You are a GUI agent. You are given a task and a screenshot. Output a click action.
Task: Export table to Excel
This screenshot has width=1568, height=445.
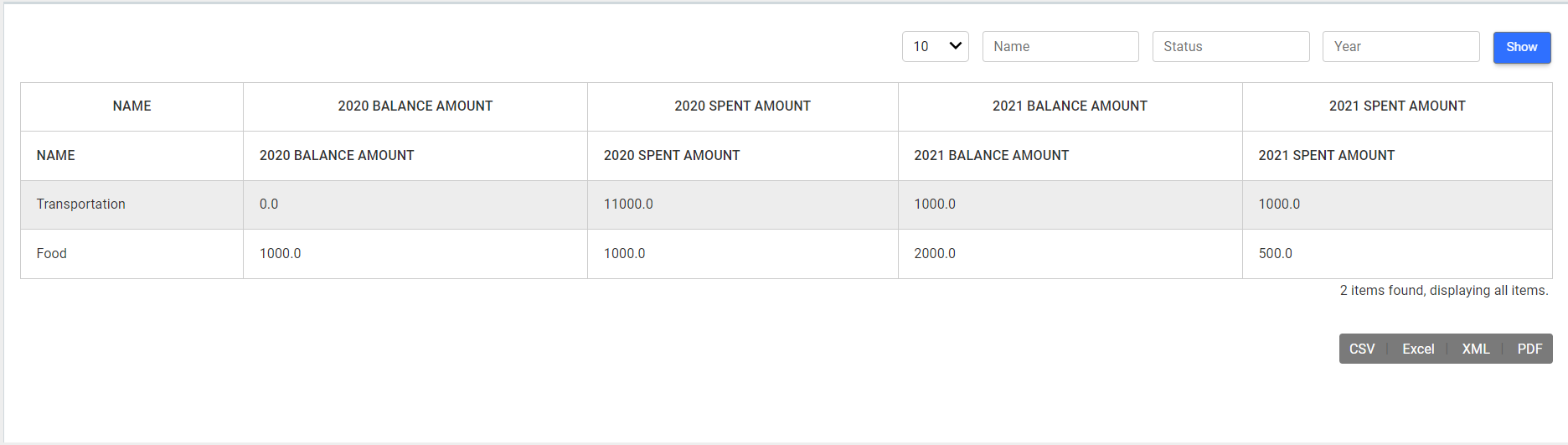tap(1417, 349)
